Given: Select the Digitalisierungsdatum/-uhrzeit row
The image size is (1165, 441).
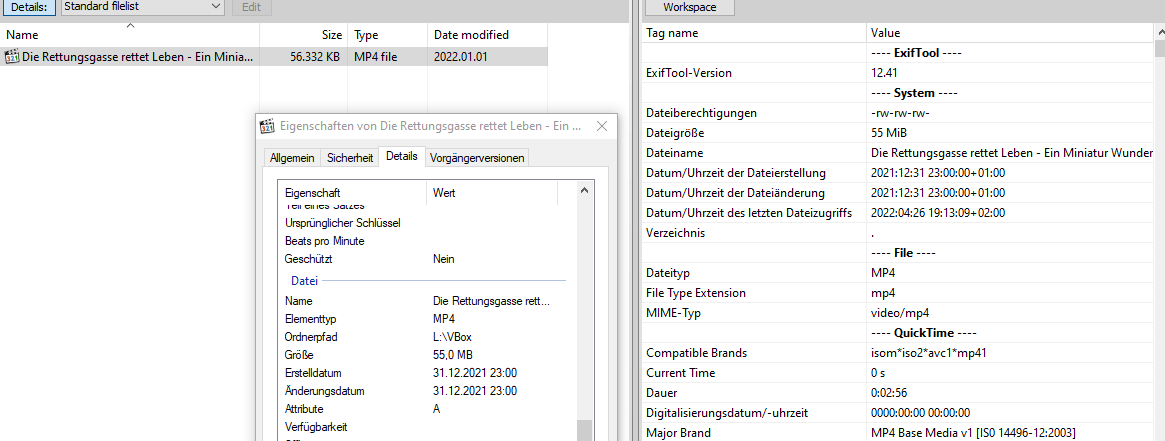Looking at the screenshot, I should point(898,413).
